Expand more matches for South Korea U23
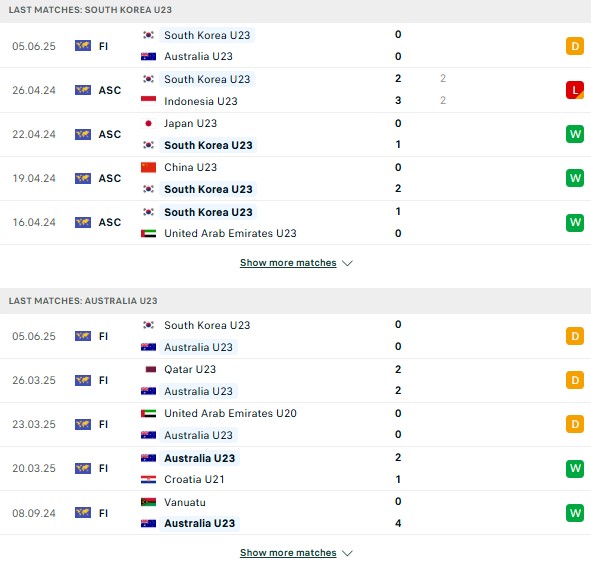The width and height of the screenshot is (591, 571). pos(288,263)
